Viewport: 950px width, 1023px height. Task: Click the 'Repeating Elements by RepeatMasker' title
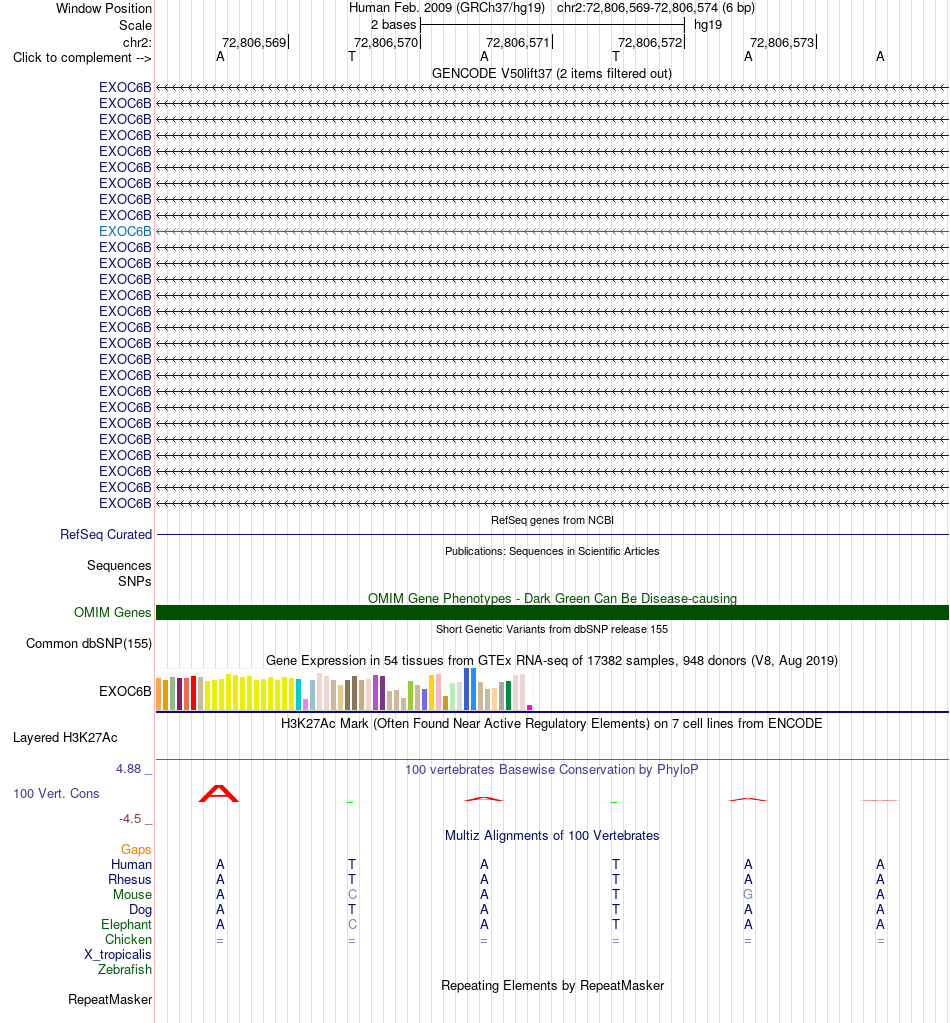click(552, 986)
